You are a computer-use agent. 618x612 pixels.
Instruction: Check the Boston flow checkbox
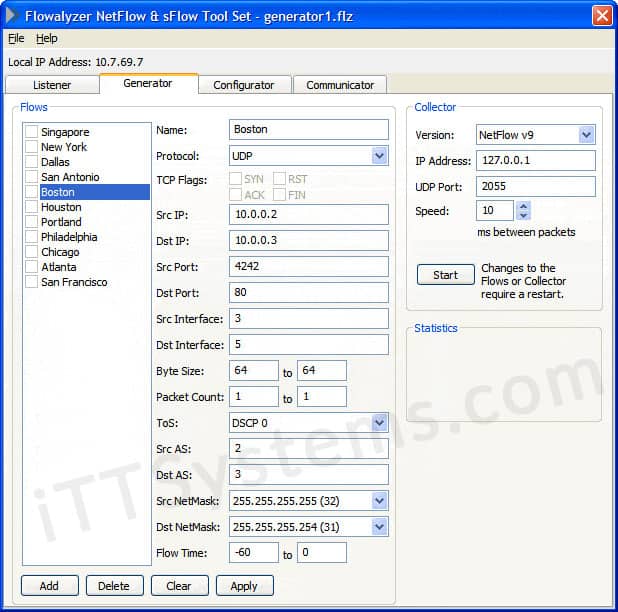(x=32, y=192)
